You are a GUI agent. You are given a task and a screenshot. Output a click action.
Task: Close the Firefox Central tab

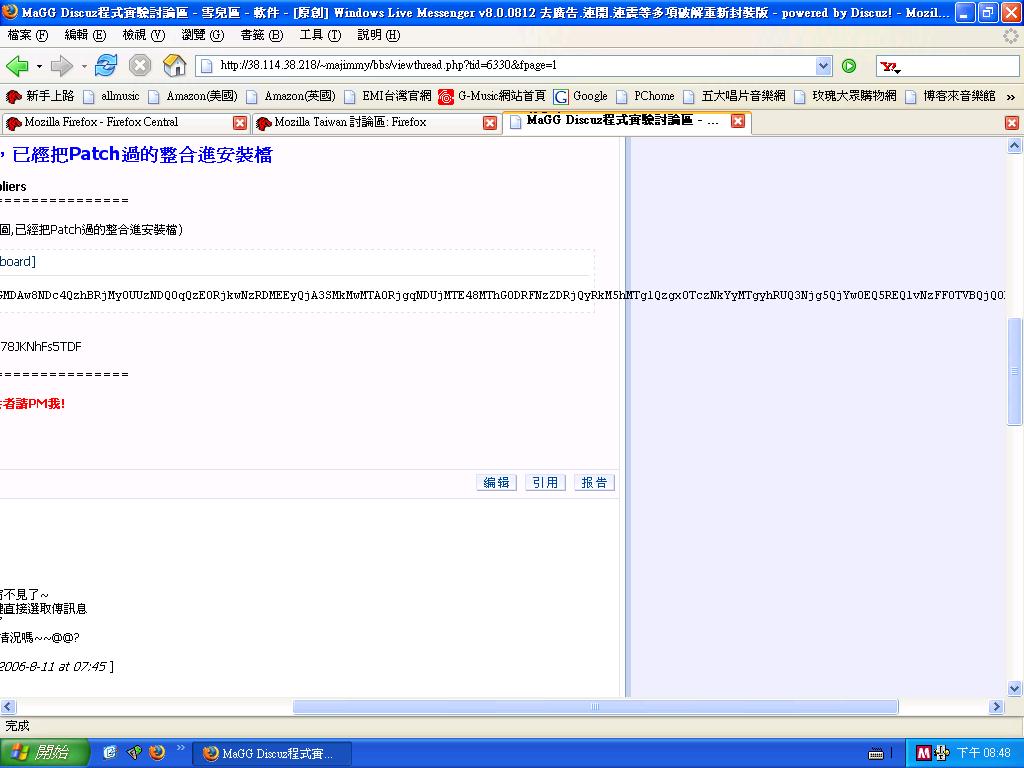240,123
